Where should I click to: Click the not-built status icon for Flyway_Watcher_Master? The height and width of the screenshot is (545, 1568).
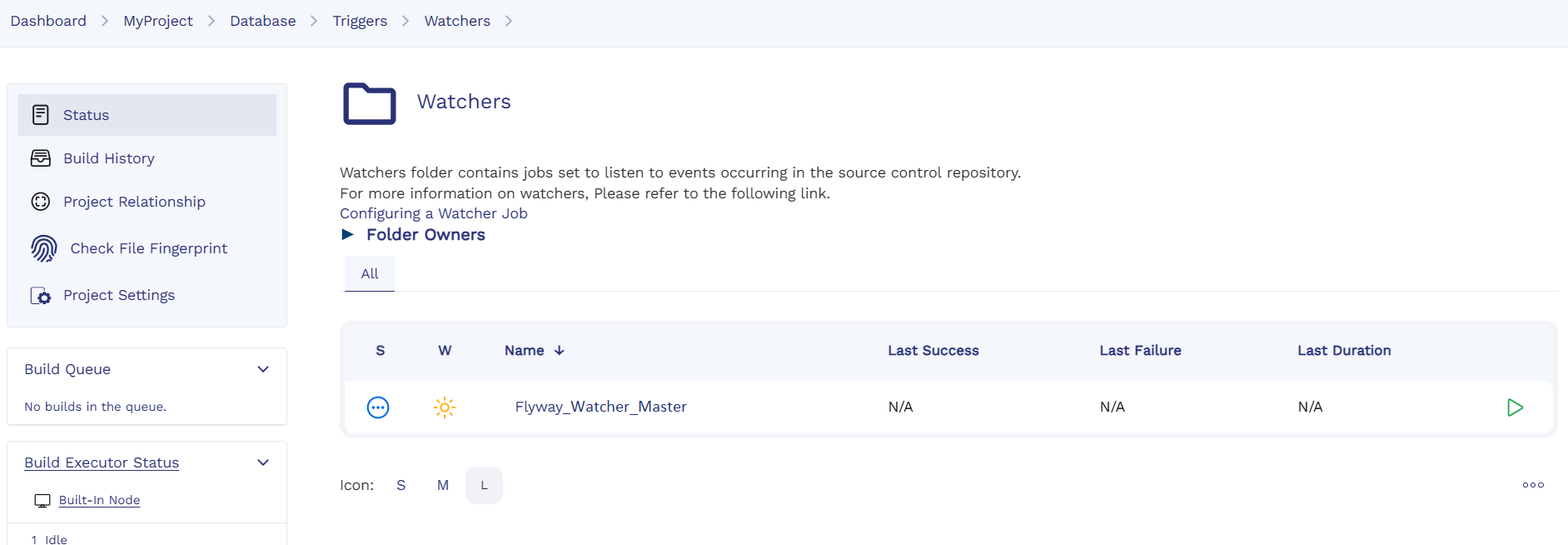click(x=378, y=407)
